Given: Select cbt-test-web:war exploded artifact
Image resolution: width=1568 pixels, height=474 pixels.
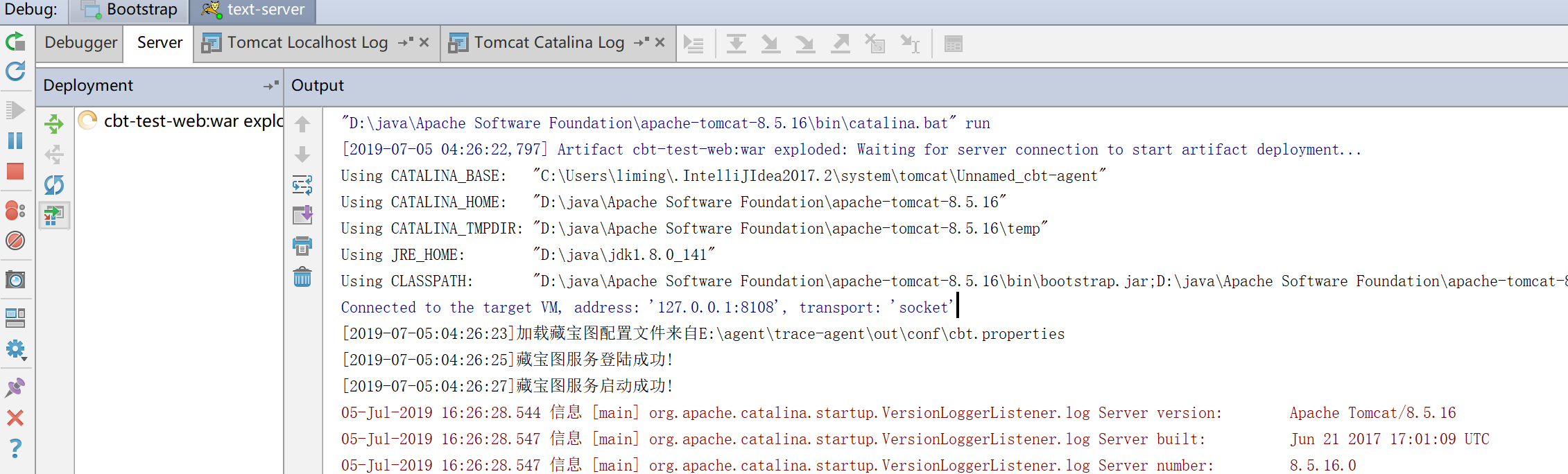Looking at the screenshot, I should click(180, 121).
